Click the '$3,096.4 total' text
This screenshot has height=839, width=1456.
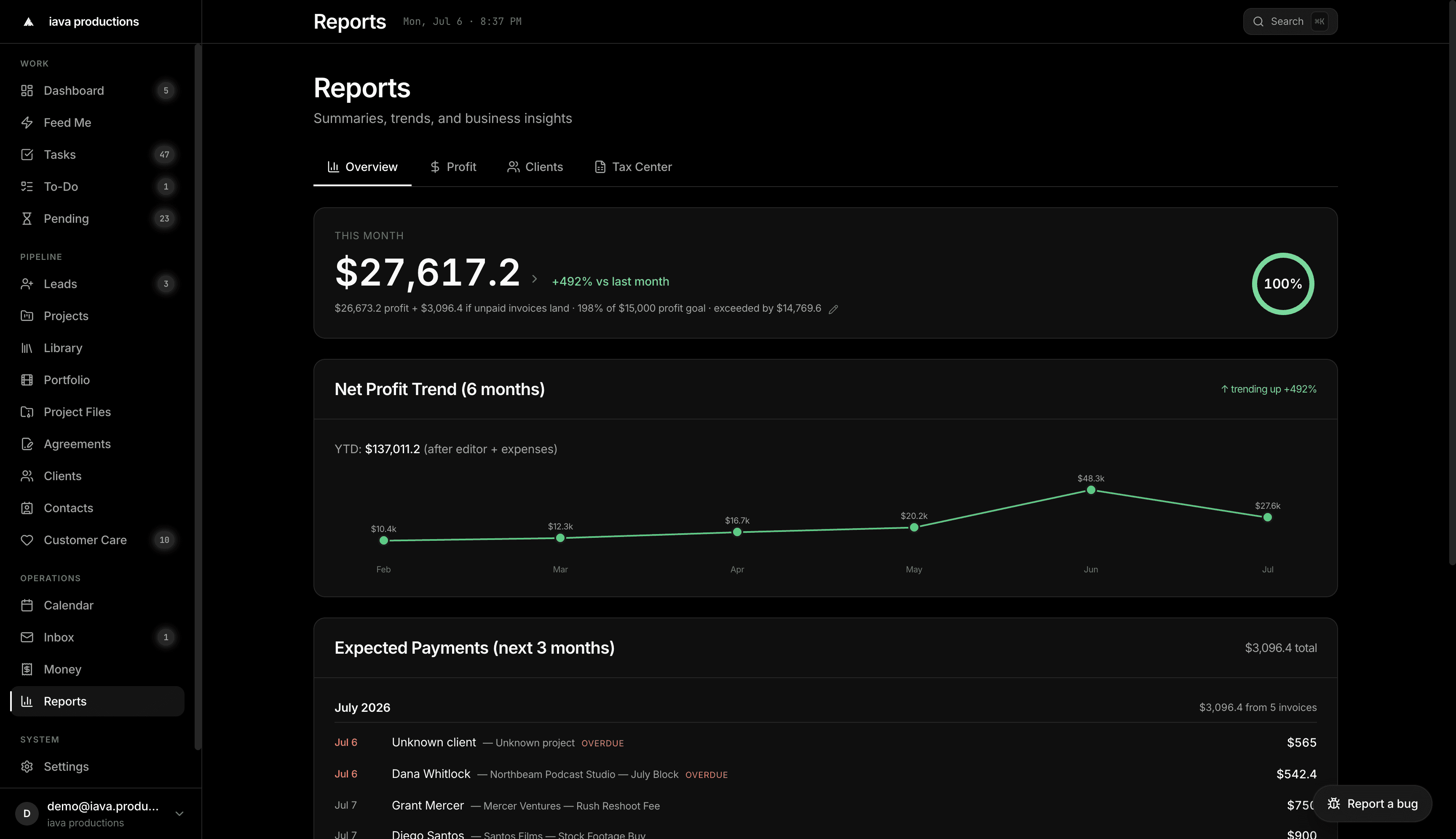click(x=1281, y=648)
